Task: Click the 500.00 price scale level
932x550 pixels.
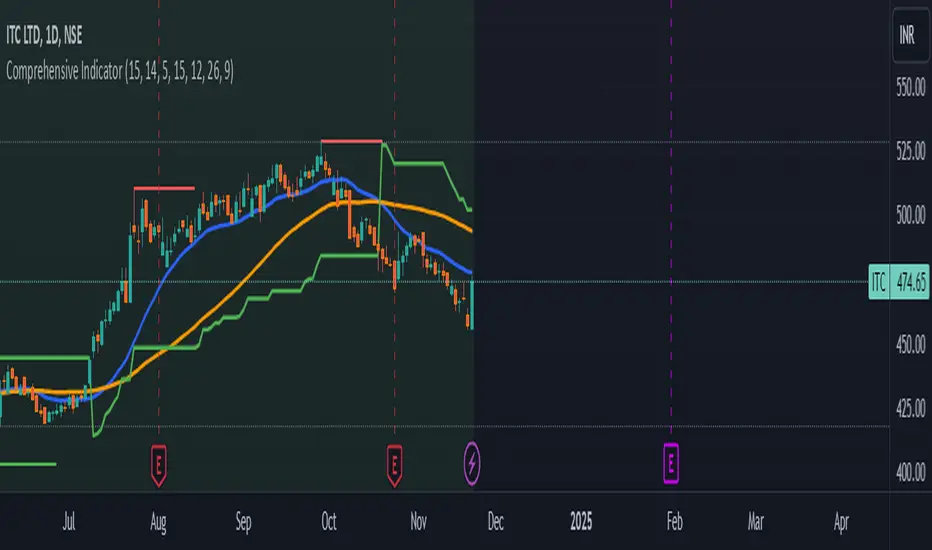Action: coord(911,214)
